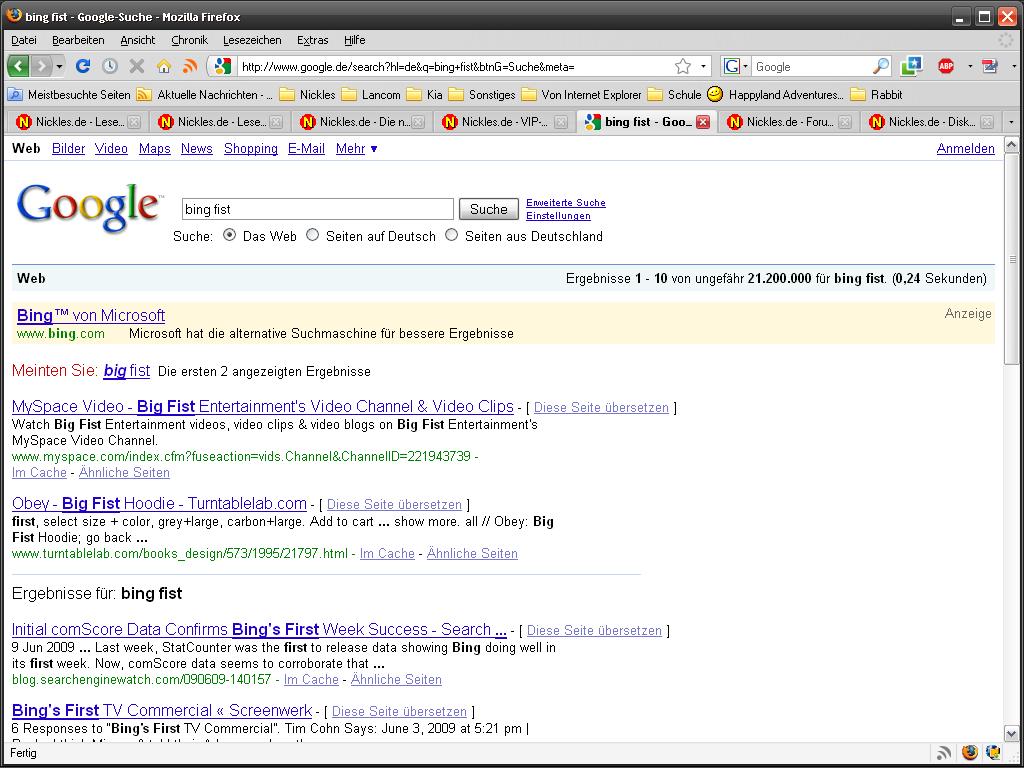Switch to the Nickles.de - VIP tab
1024x768 pixels.
[x=505, y=122]
